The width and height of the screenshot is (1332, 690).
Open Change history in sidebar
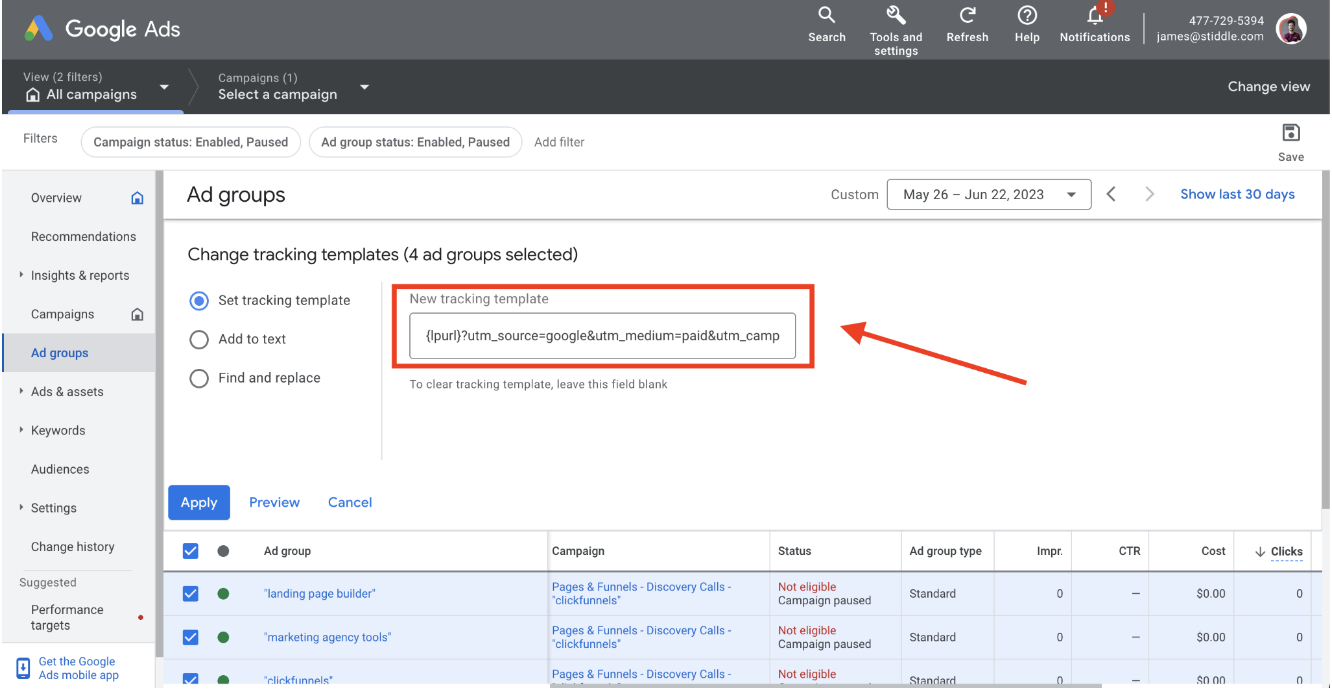[x=72, y=547]
